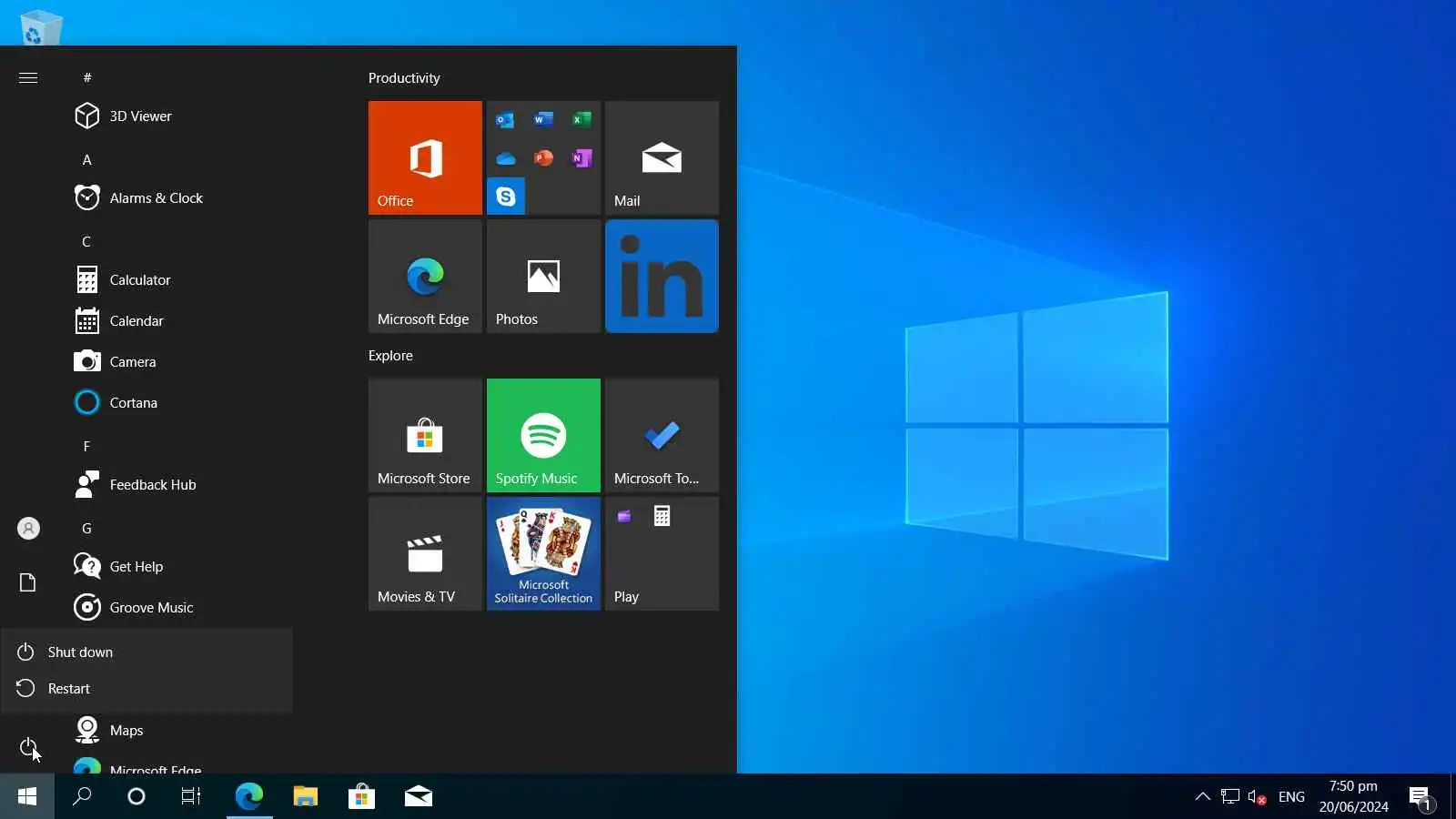
Task: Select Restart from power menu
Action: (x=147, y=688)
